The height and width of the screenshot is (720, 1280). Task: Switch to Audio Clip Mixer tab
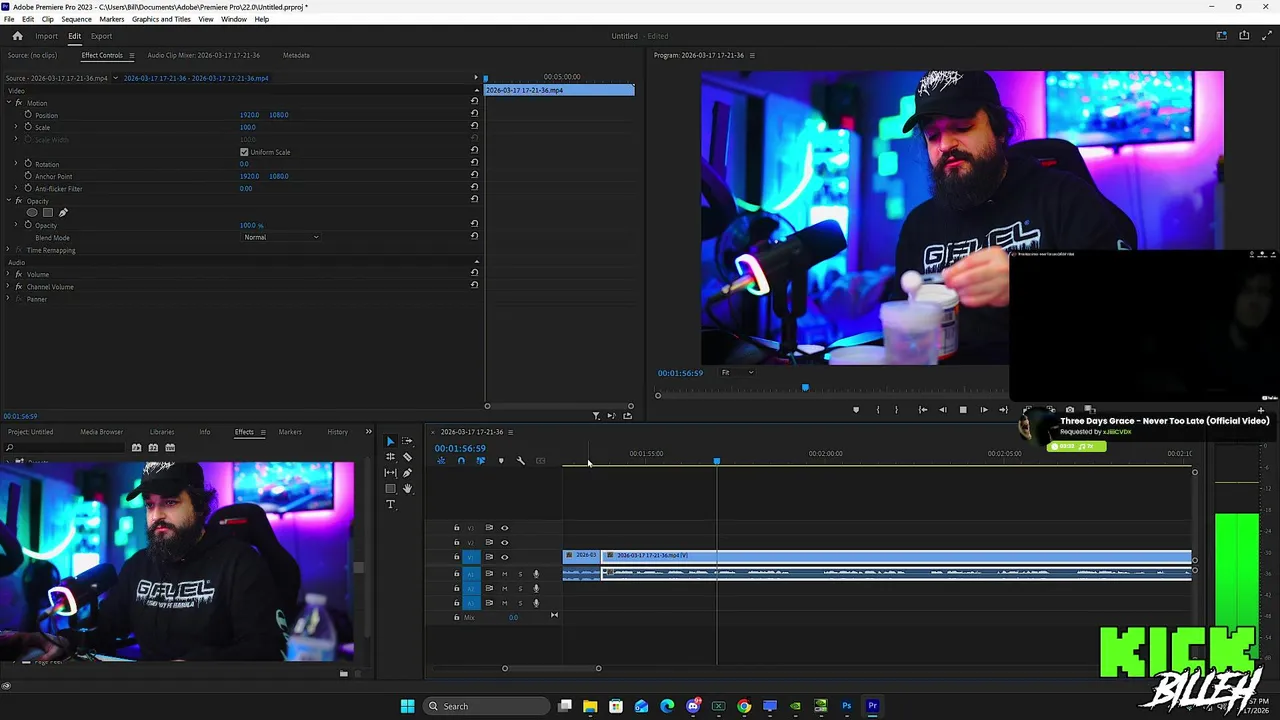[x=203, y=55]
